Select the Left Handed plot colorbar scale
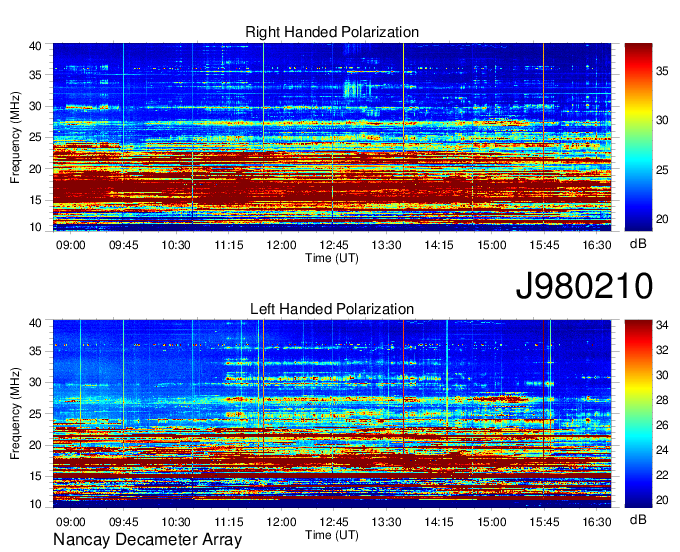Image resolution: width=680 pixels, height=552 pixels. (638, 414)
